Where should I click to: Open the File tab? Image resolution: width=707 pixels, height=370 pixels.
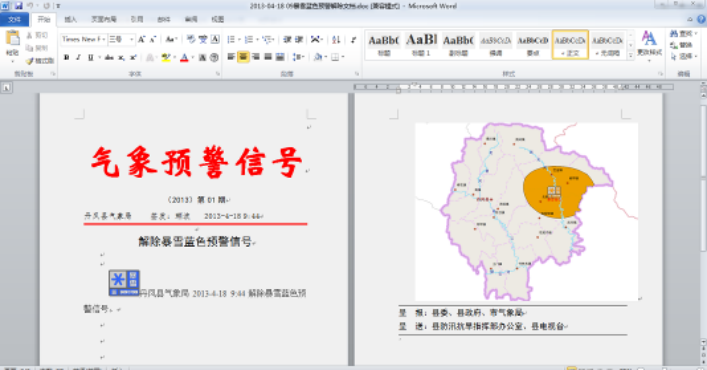14,19
